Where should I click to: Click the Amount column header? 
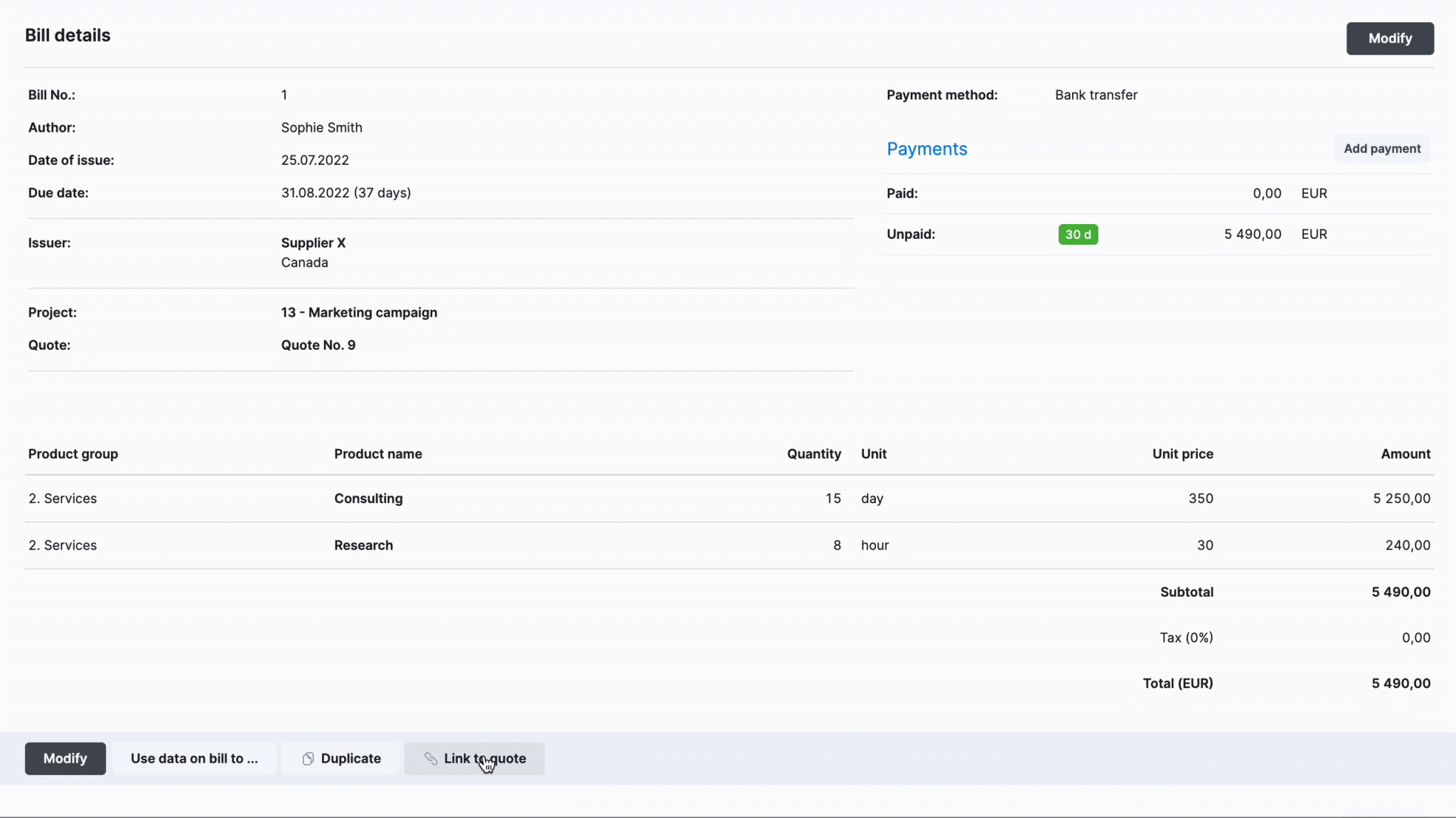pyautogui.click(x=1405, y=454)
